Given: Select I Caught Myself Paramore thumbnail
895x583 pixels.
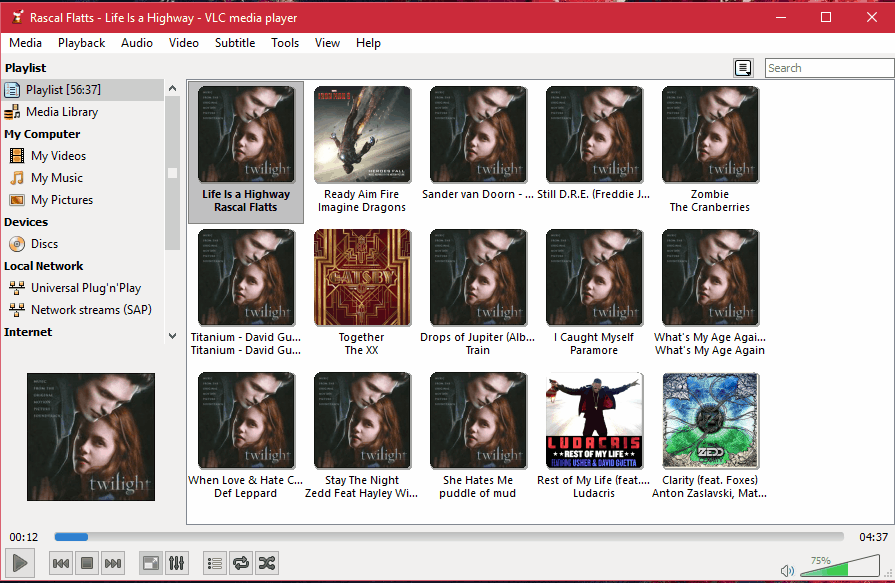Looking at the screenshot, I should (594, 278).
